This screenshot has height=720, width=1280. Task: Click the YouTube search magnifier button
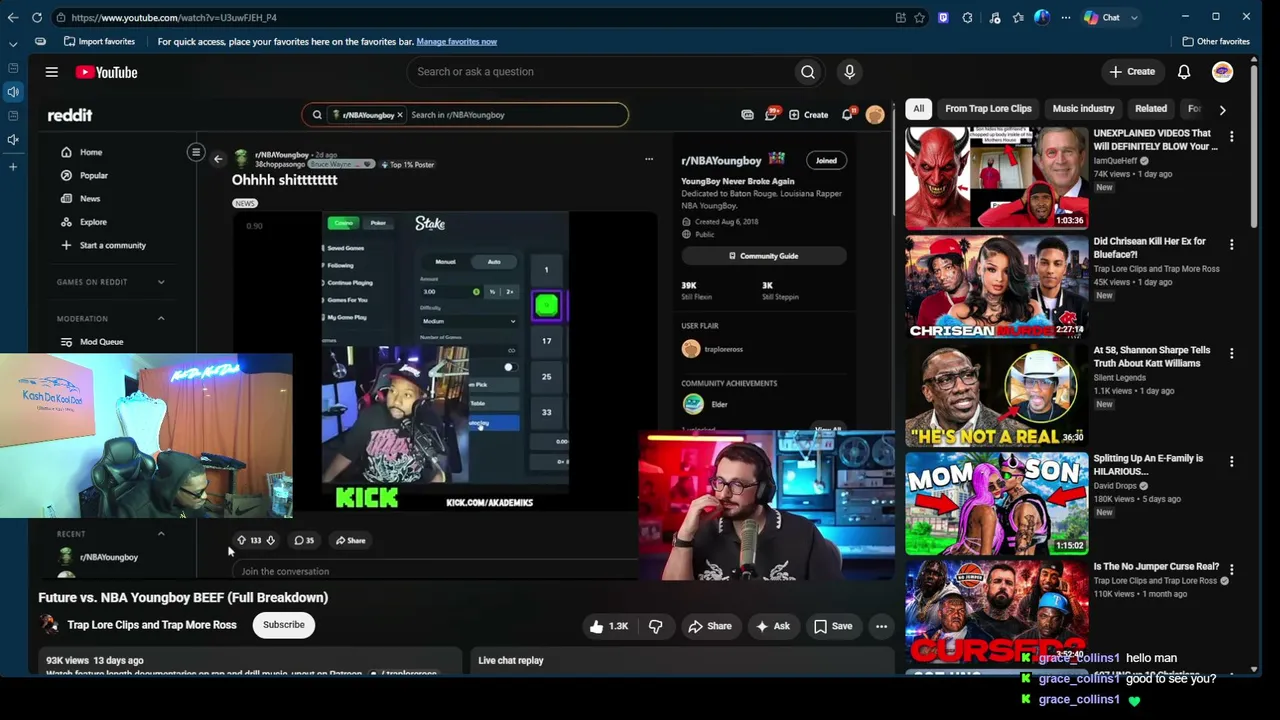click(808, 72)
